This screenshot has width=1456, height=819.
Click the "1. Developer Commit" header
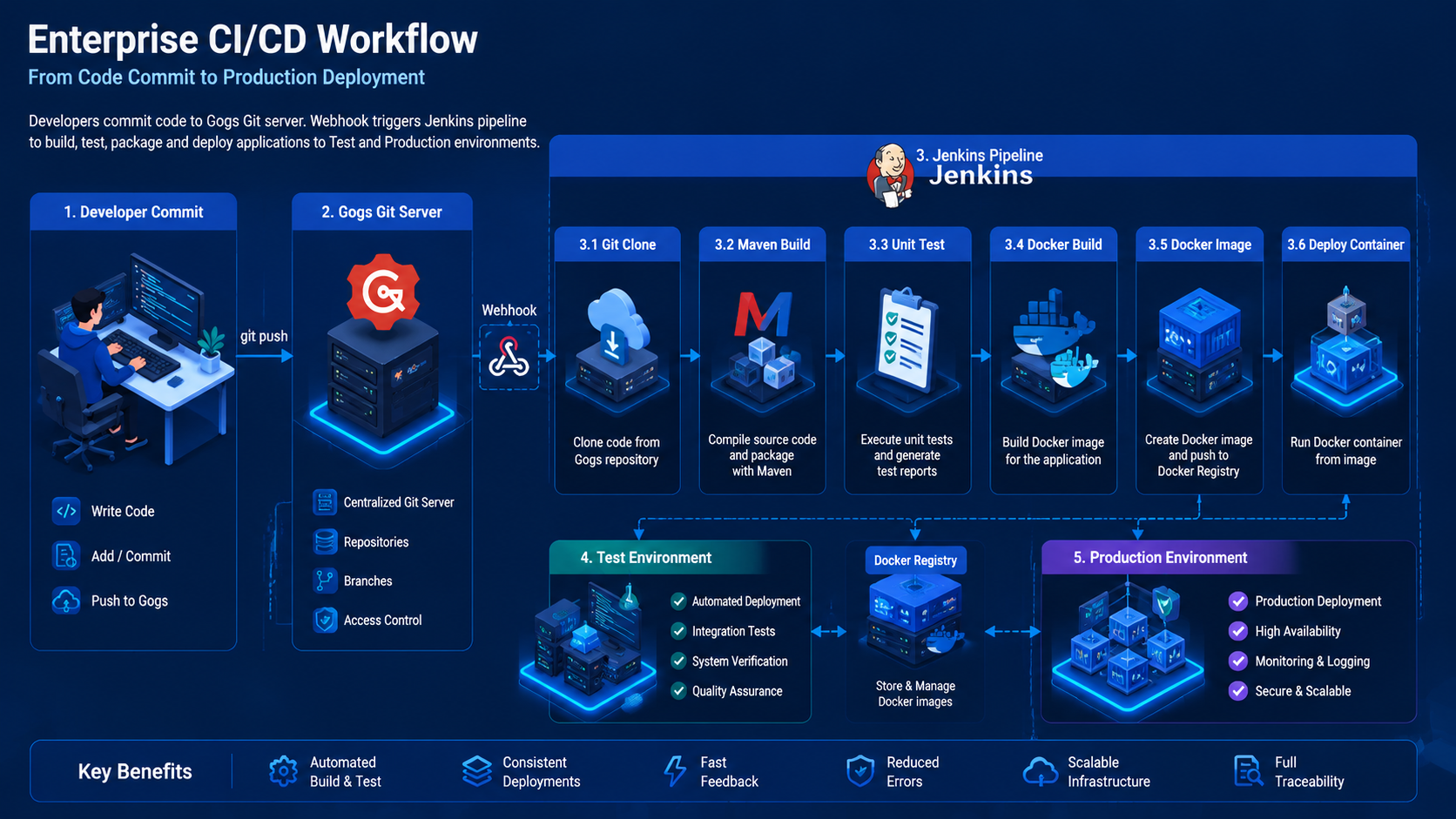pos(133,211)
